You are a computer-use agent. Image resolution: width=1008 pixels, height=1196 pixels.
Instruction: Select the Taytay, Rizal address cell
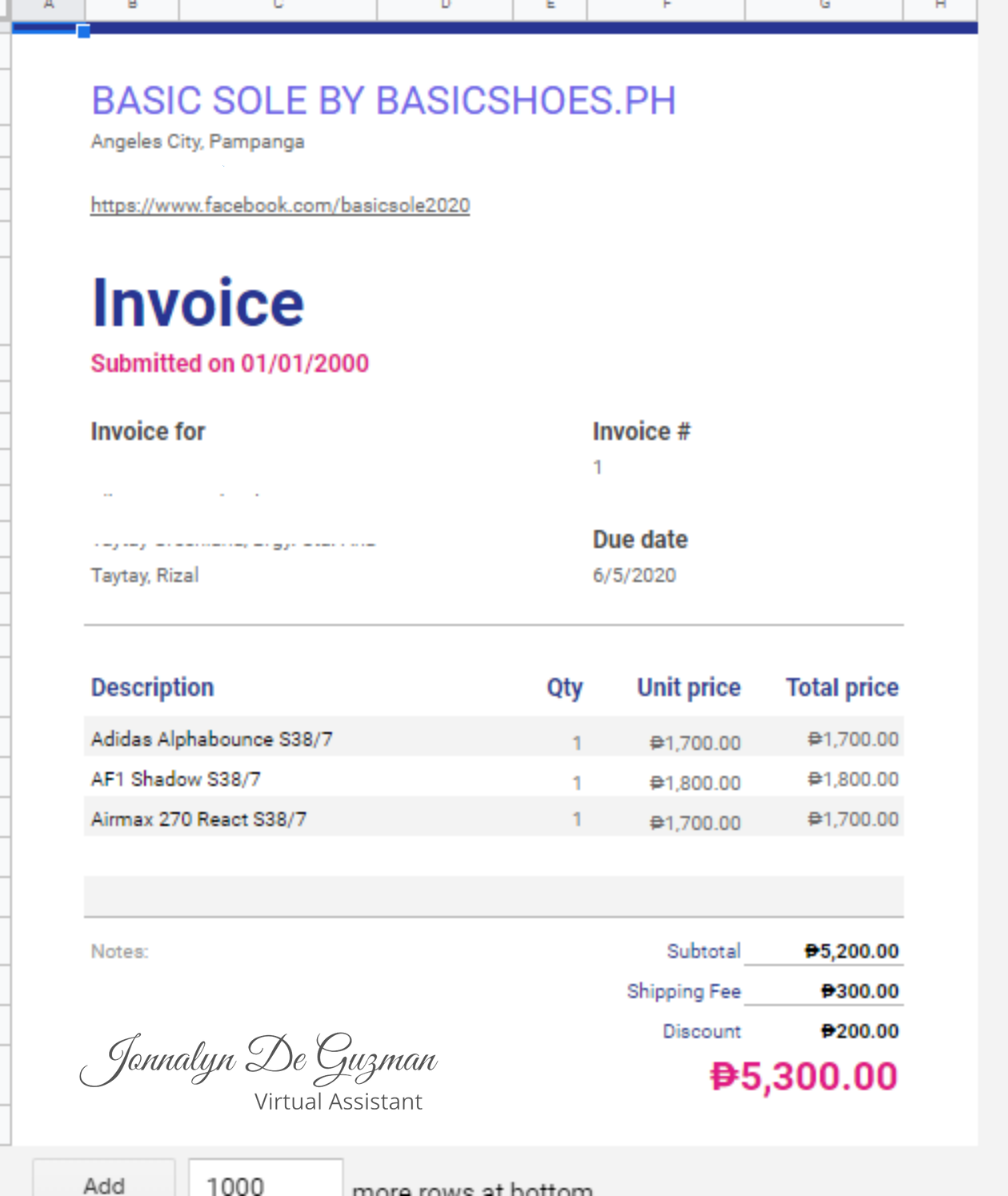point(145,575)
